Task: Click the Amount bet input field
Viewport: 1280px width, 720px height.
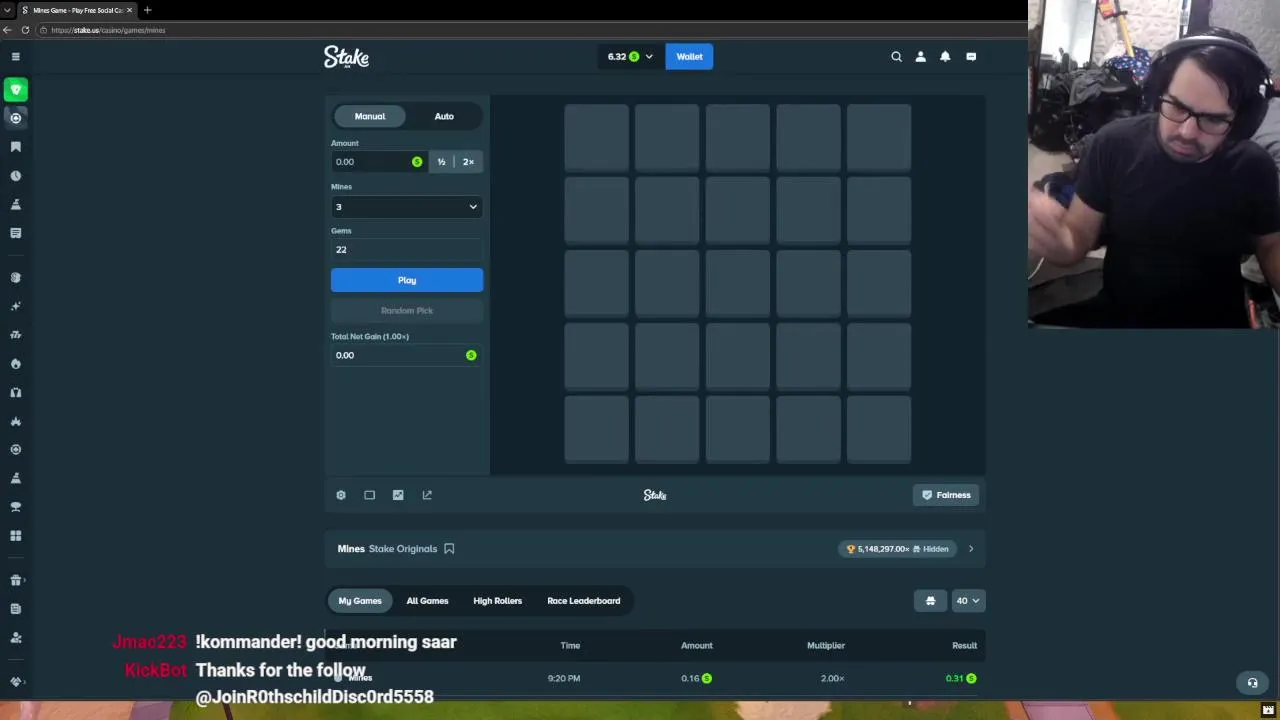Action: (371, 162)
